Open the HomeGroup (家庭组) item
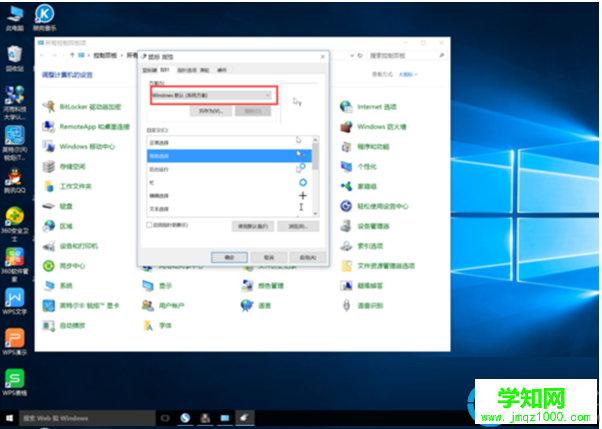The height and width of the screenshot is (429, 602). (359, 186)
